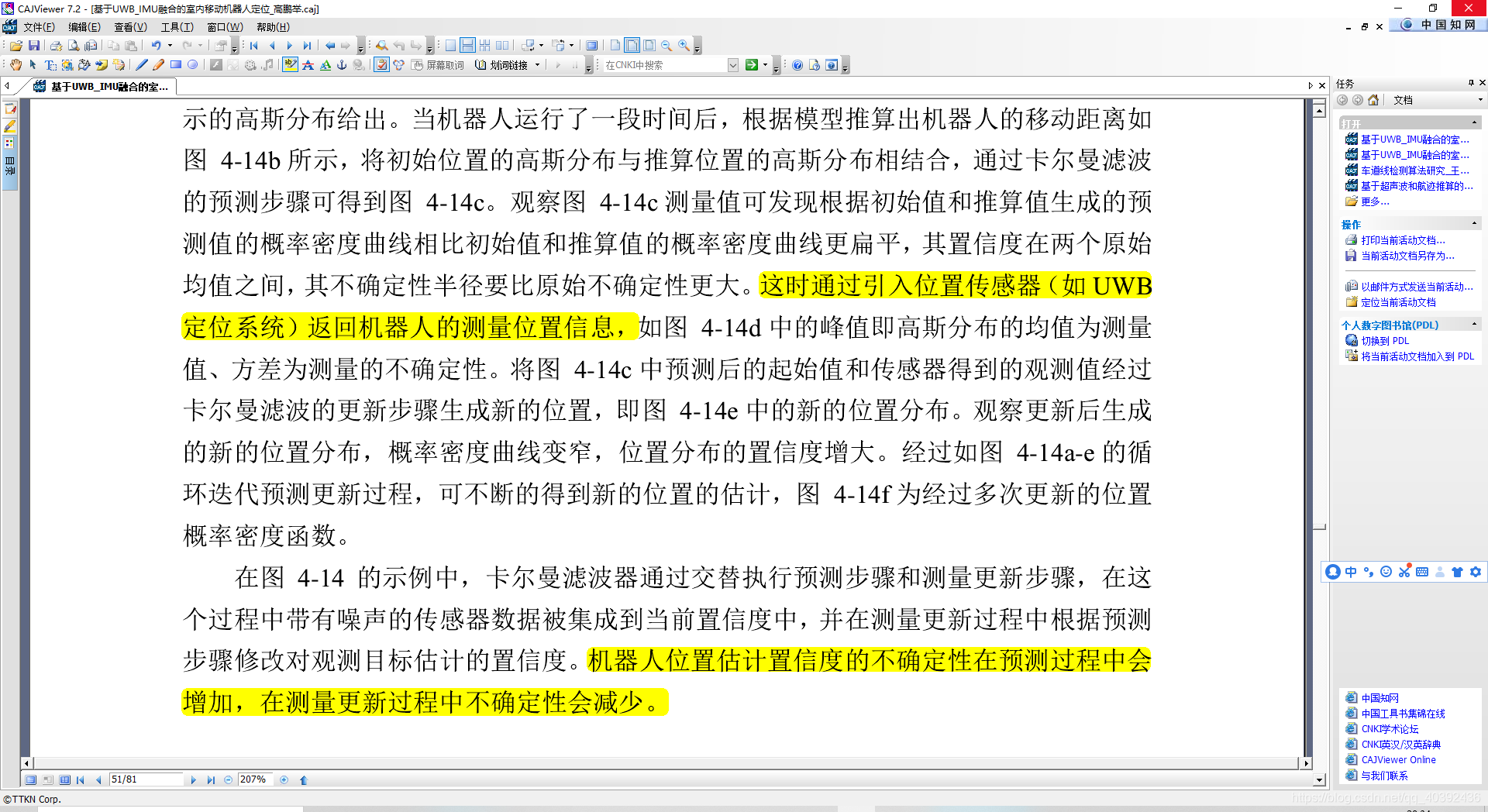Click the 当前活动文档另存为 link
This screenshot has width=1488, height=812.
click(x=1407, y=256)
